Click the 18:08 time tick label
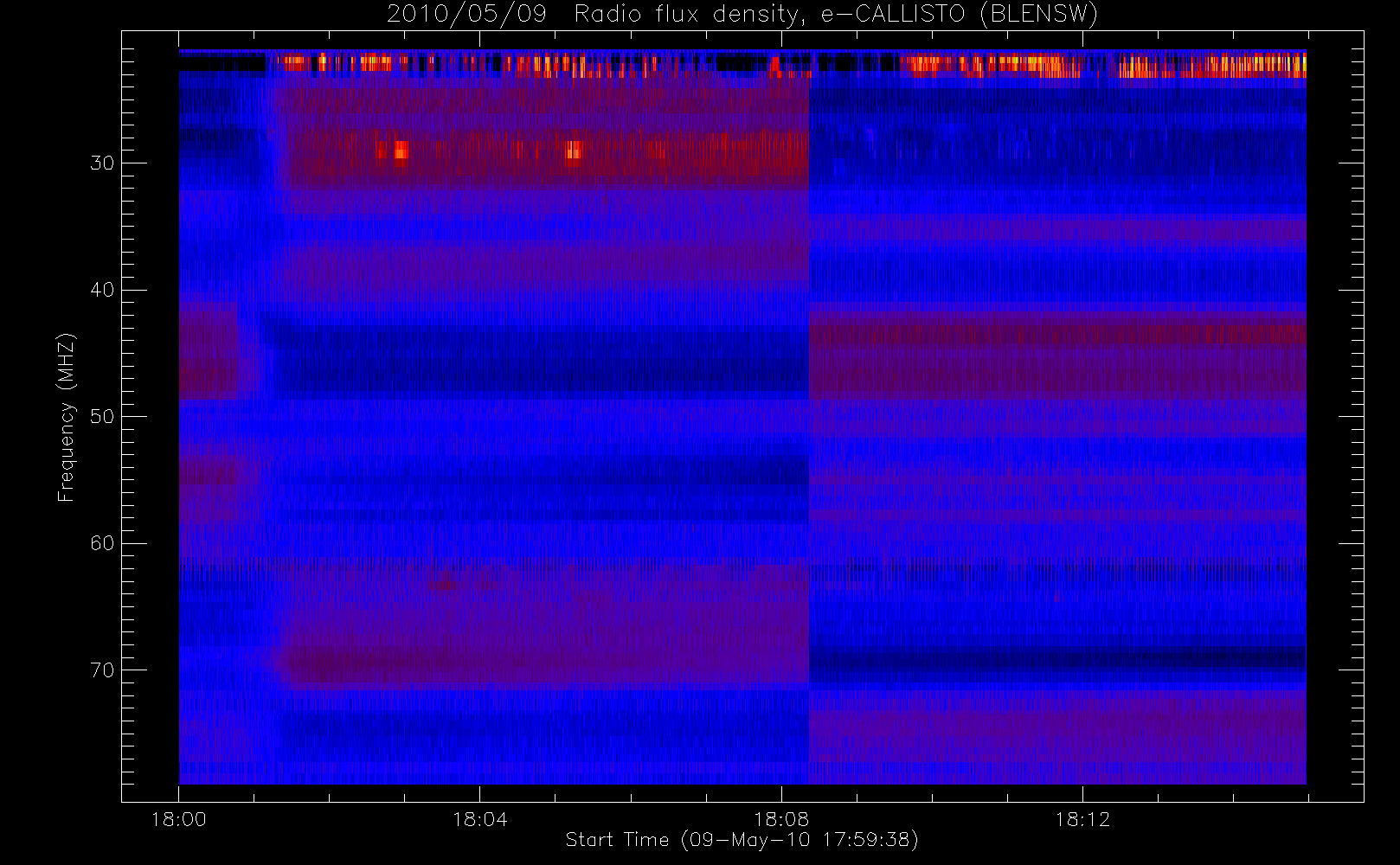Viewport: 1400px width, 865px height. coord(781,819)
